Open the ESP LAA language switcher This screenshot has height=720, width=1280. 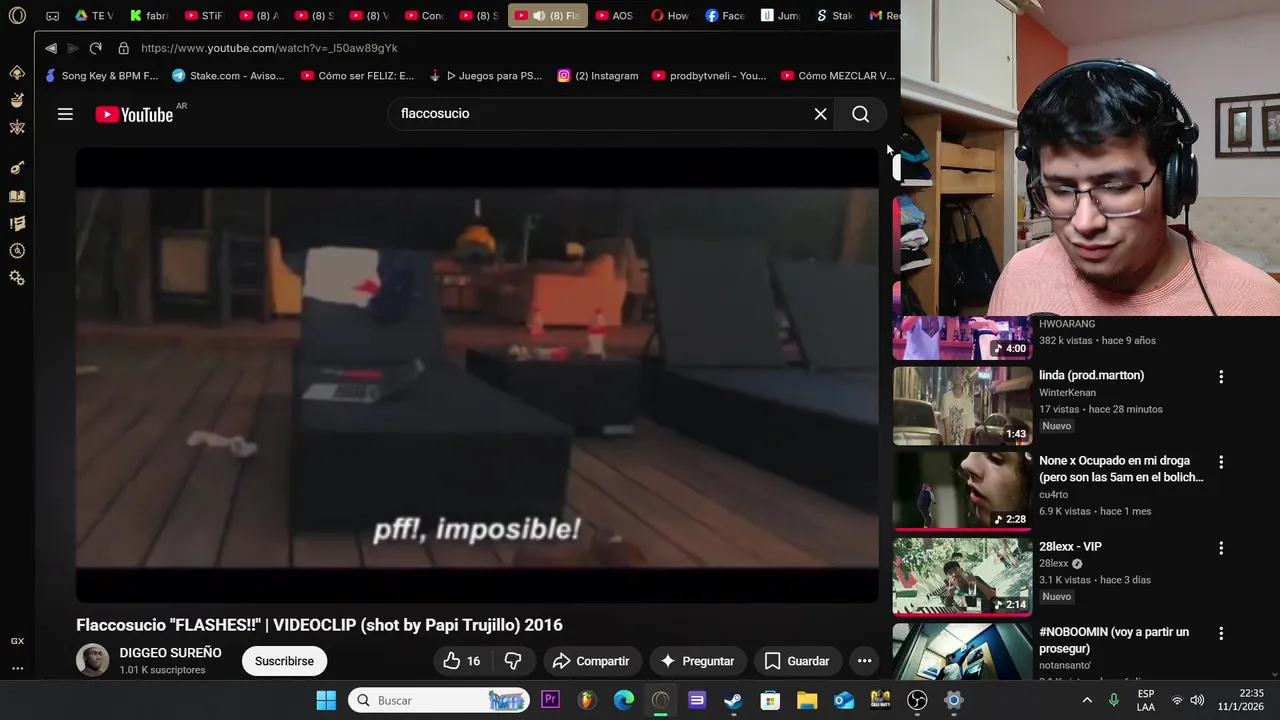point(1146,700)
